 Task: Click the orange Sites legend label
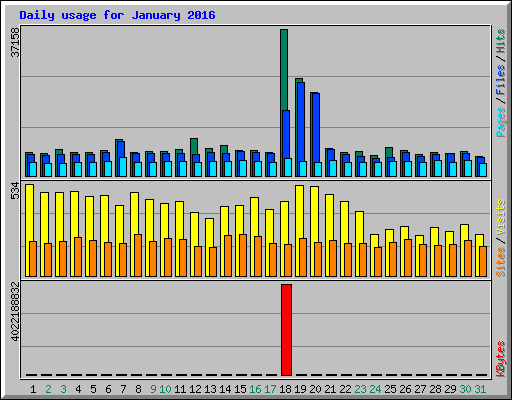[501, 262]
